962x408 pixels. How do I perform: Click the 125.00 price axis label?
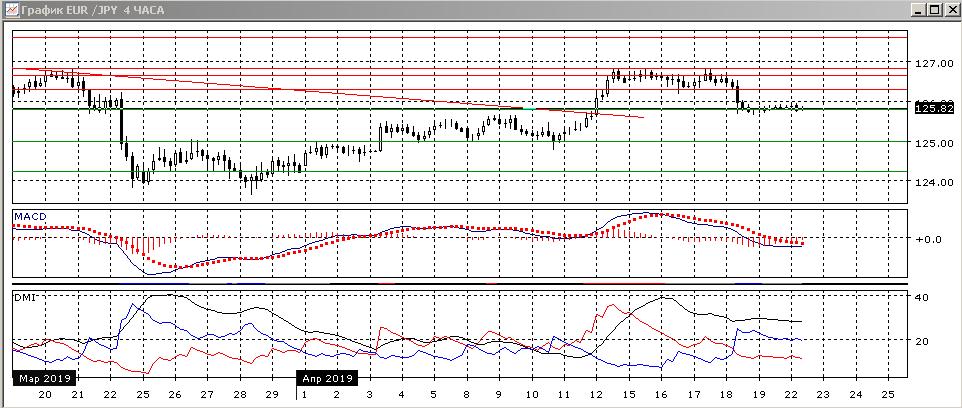click(x=929, y=143)
